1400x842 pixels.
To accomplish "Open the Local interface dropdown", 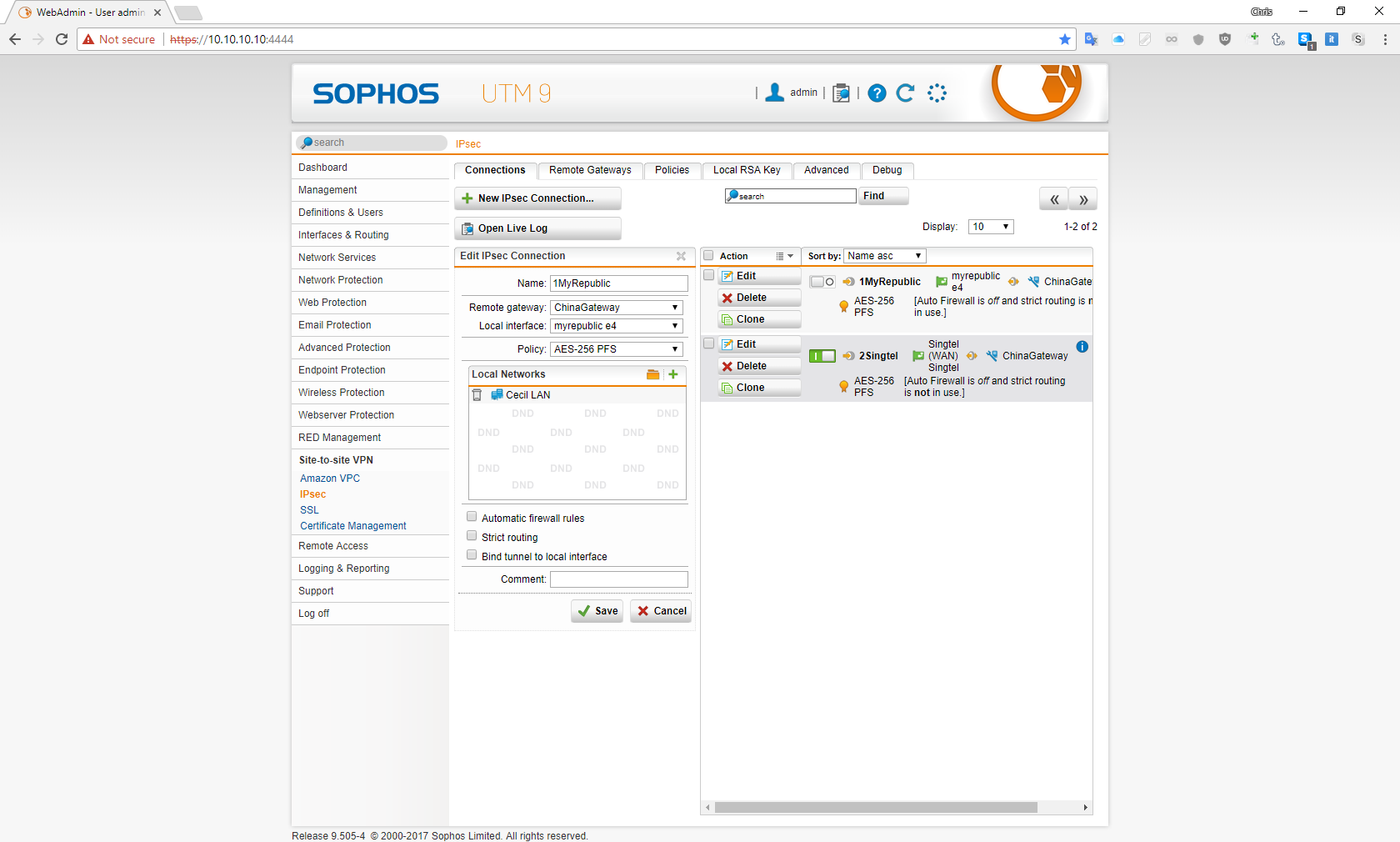I will point(617,326).
